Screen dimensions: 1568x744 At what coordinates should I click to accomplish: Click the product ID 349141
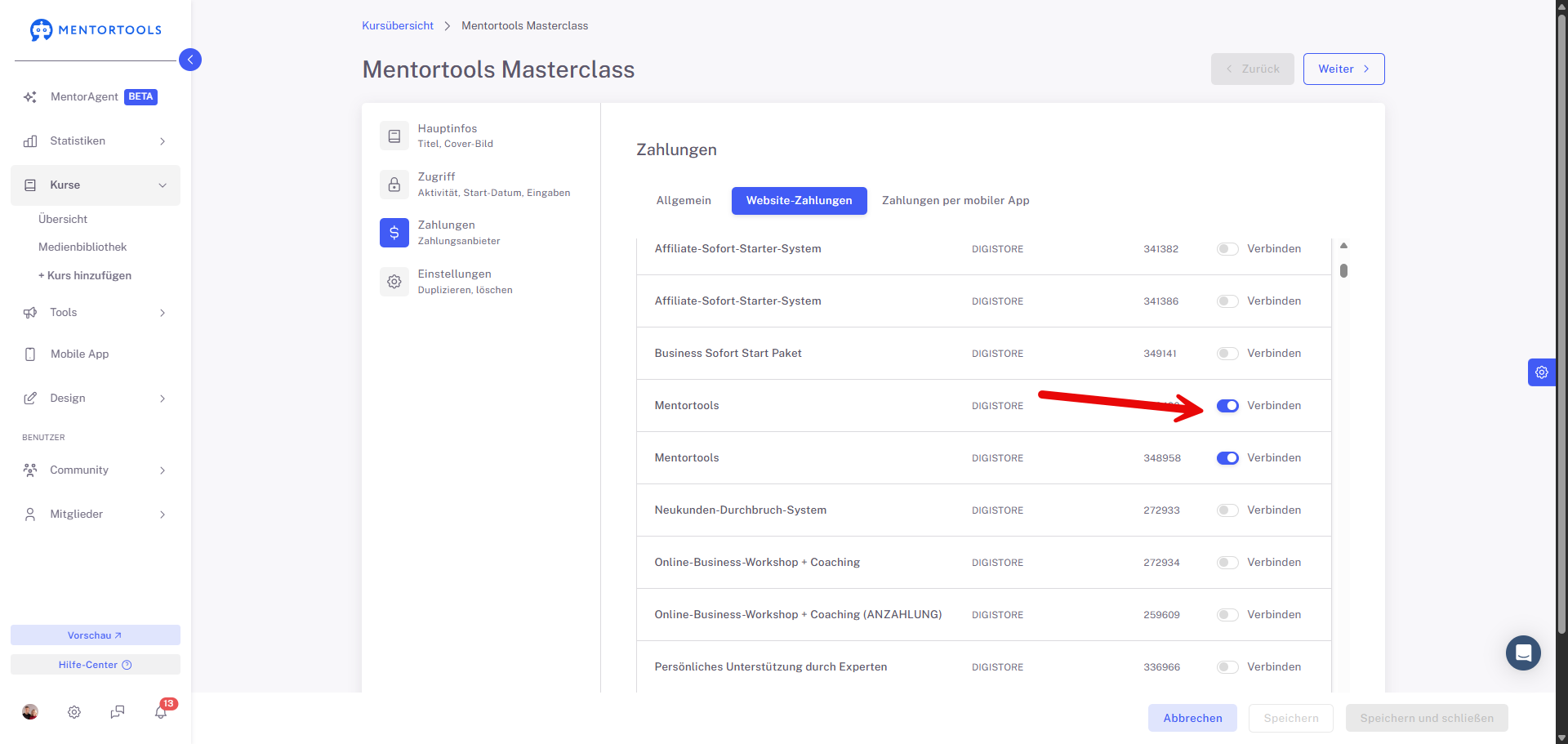(x=1160, y=354)
